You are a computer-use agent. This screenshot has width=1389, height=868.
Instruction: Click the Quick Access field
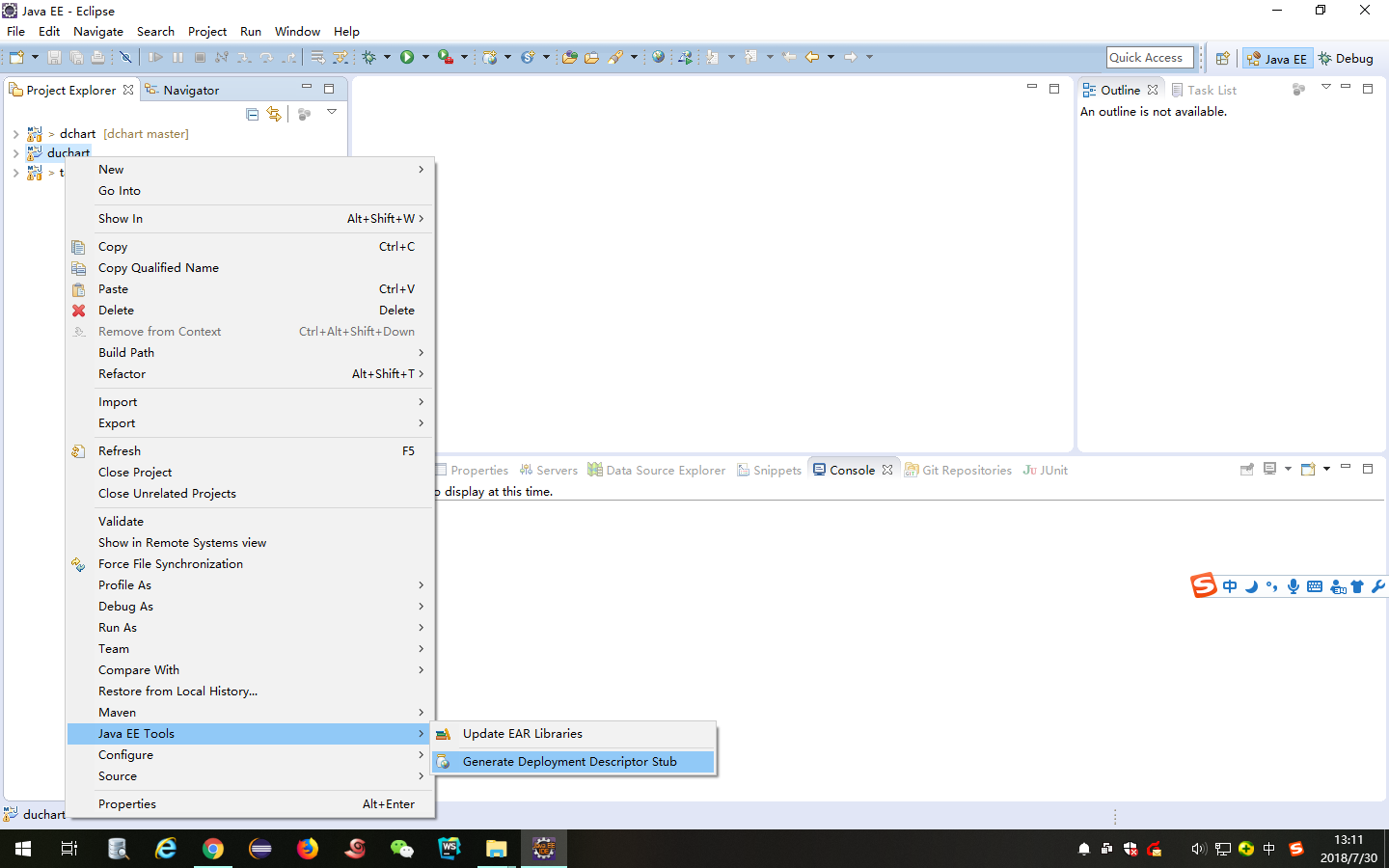click(x=1150, y=58)
